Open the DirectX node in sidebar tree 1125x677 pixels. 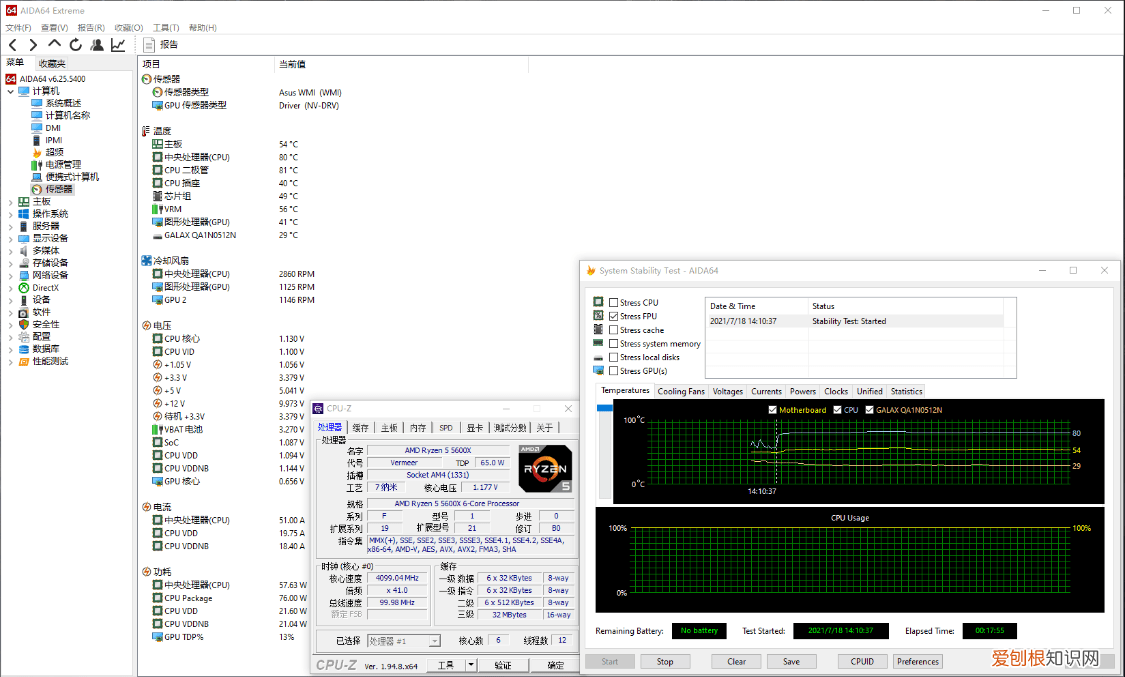[45, 287]
